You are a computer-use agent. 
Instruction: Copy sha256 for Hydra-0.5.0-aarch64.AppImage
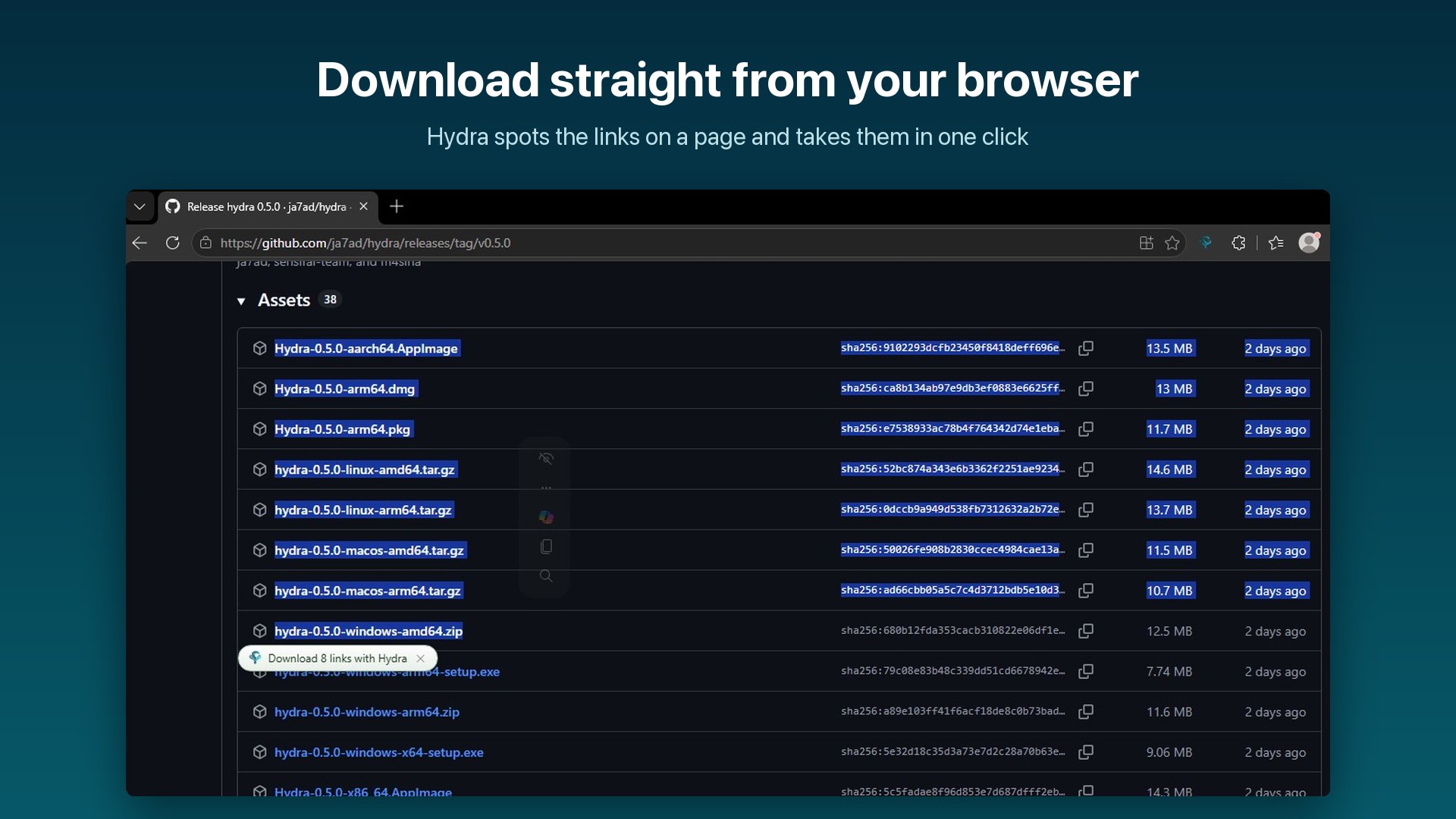1086,348
